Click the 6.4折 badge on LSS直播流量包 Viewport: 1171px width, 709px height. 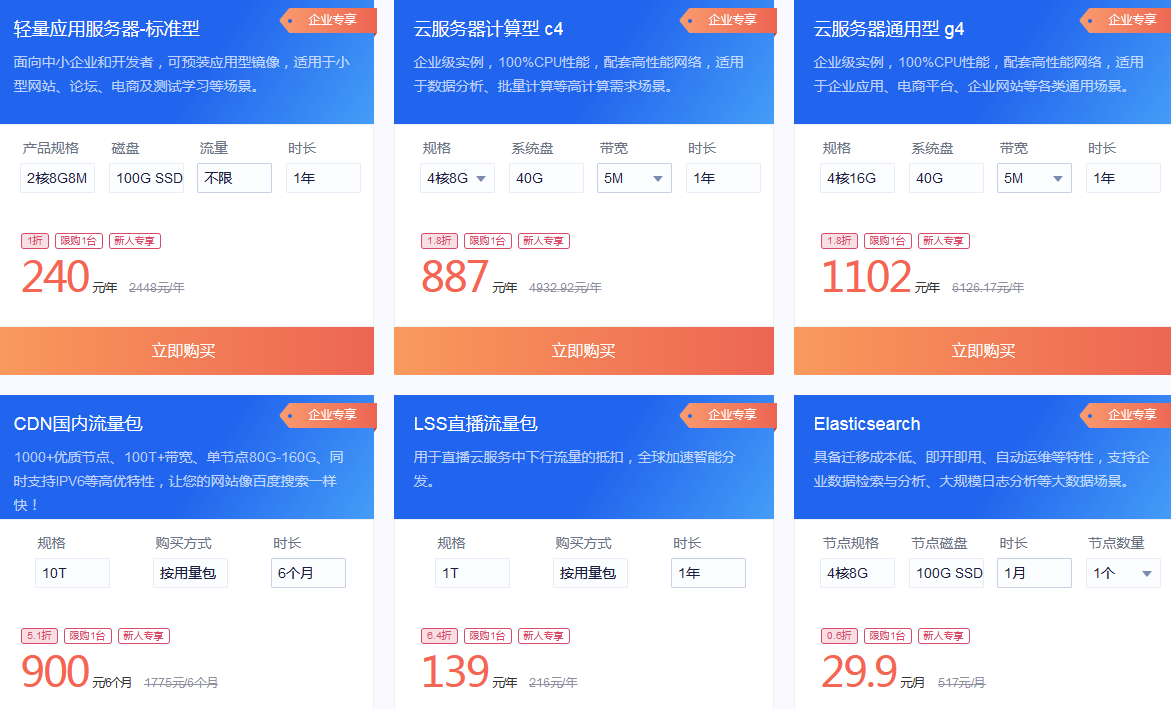tap(440, 636)
